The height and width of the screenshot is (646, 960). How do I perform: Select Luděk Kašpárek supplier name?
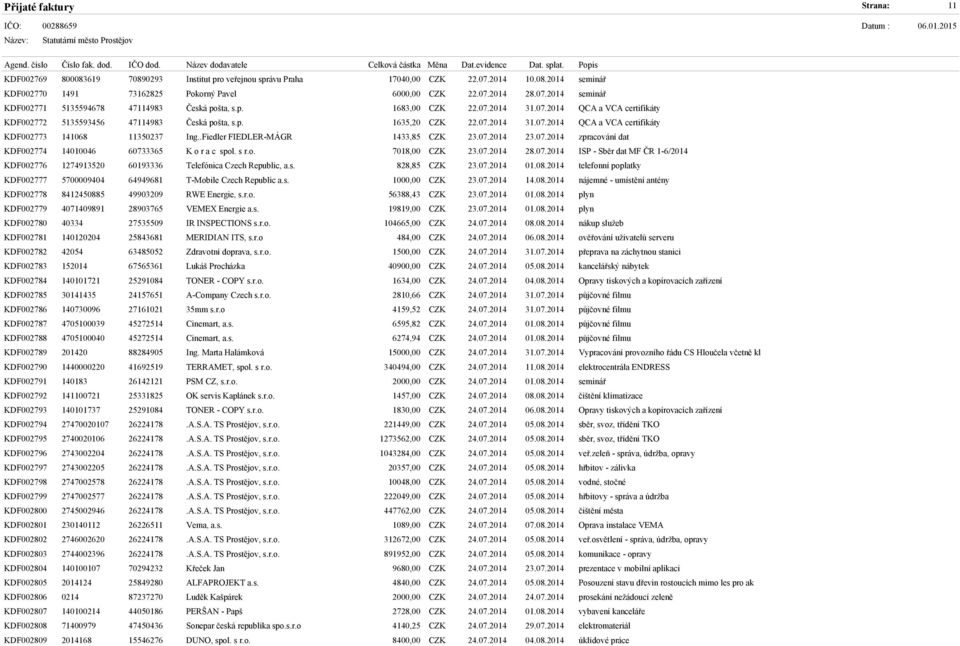[x=214, y=598]
